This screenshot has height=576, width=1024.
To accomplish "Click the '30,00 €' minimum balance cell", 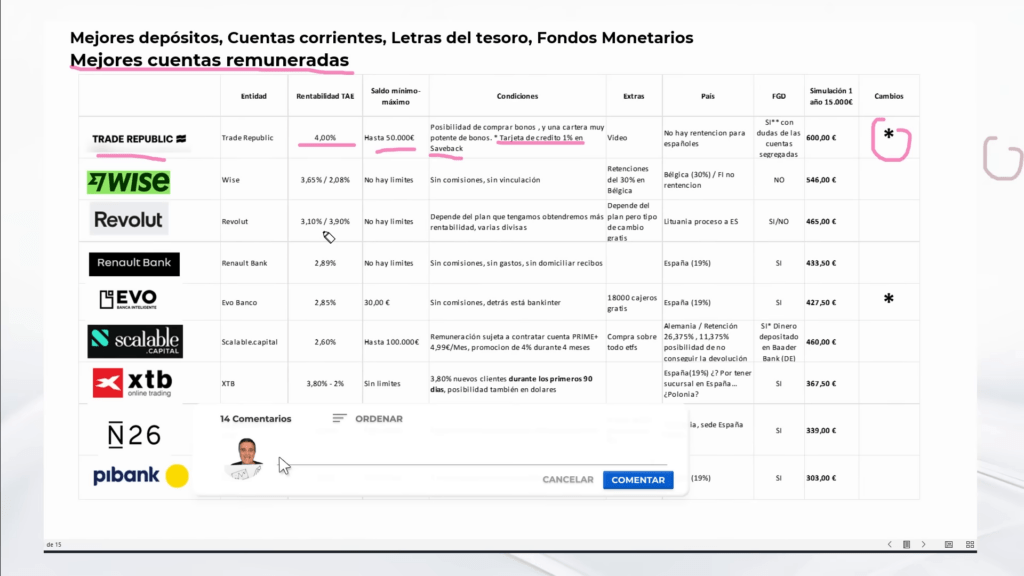I will [377, 302].
